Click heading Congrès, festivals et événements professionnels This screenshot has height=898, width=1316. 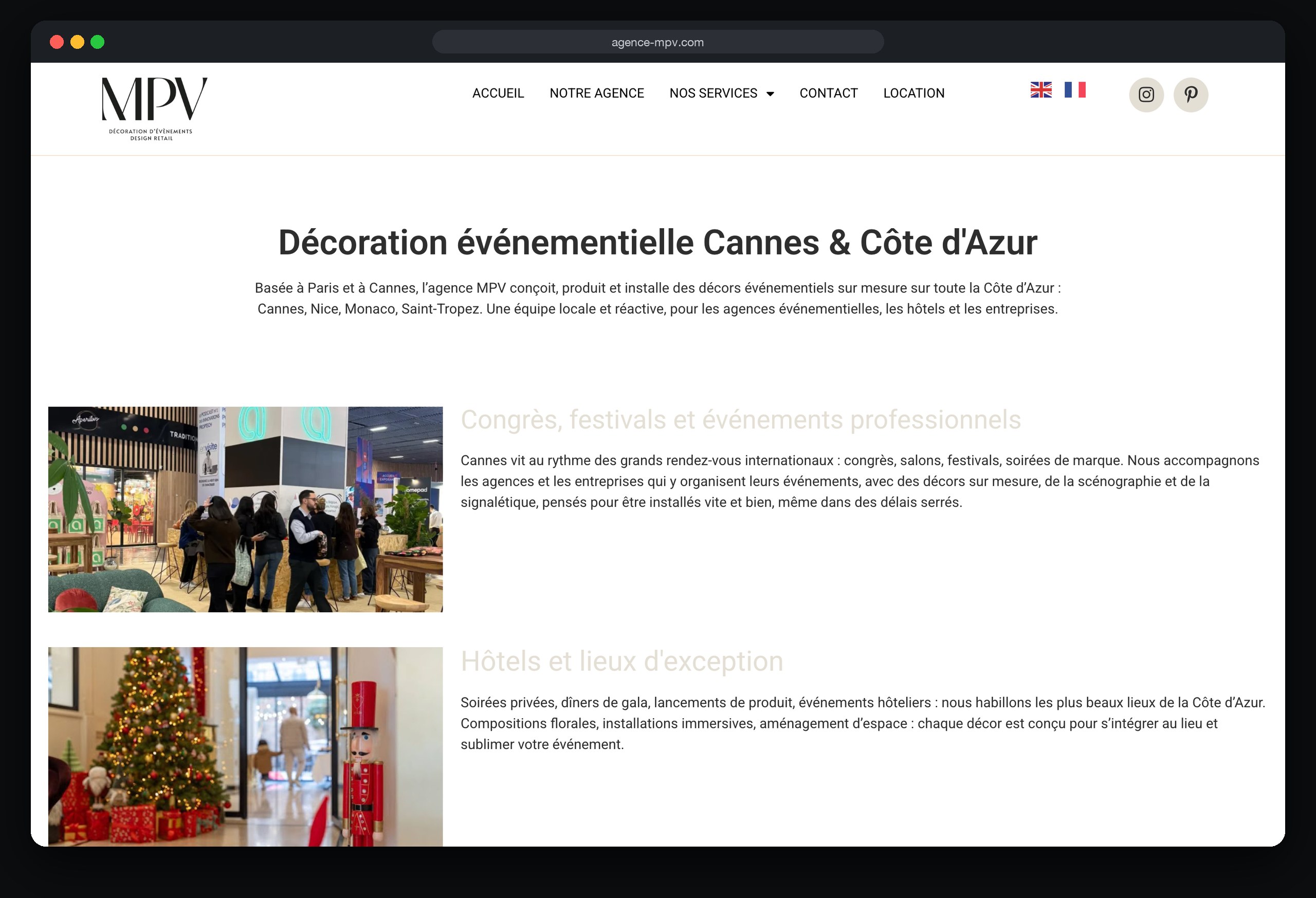(740, 419)
